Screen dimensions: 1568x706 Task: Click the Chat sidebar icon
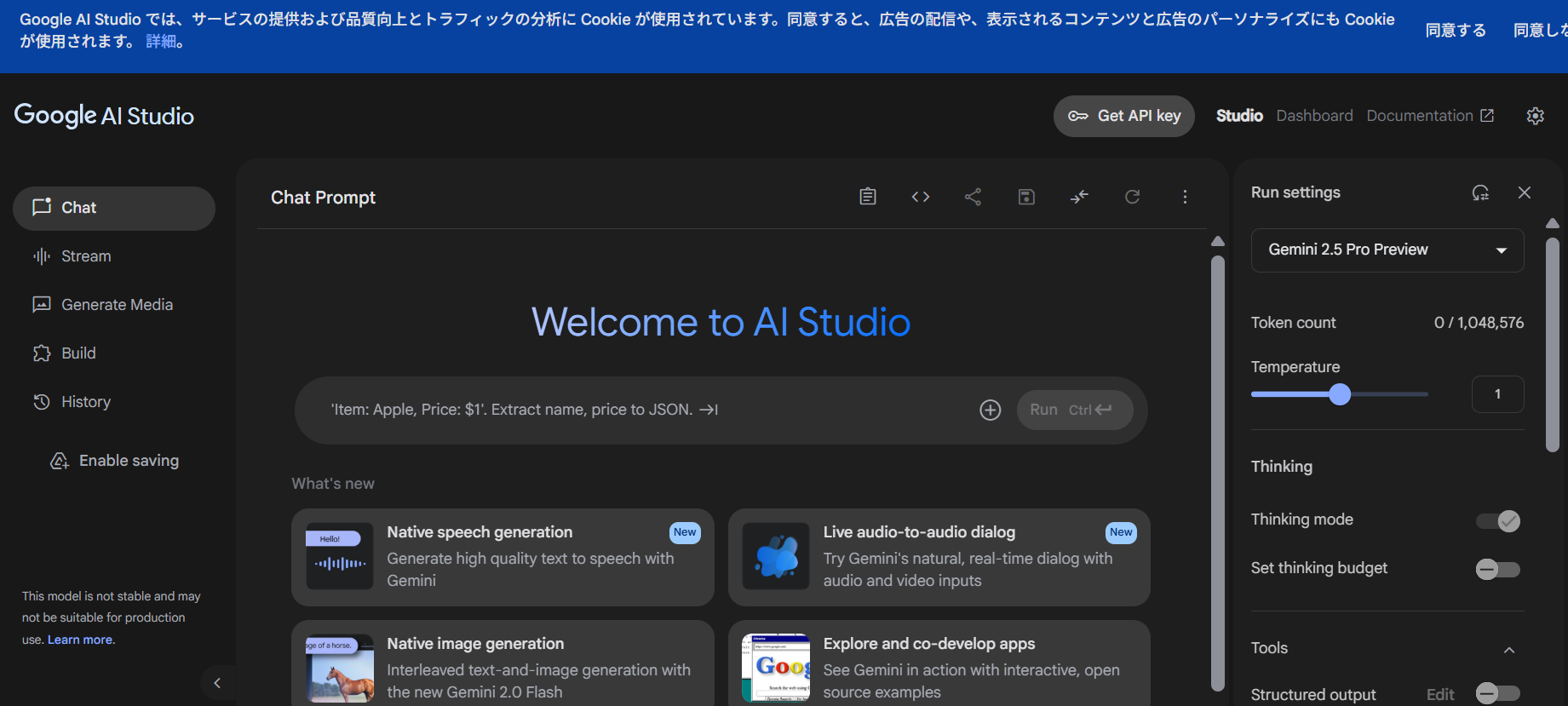(x=42, y=207)
